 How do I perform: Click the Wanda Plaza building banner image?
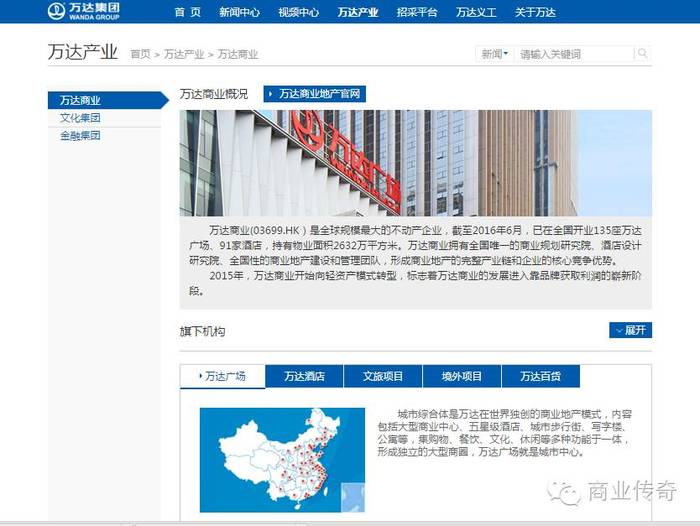(416, 163)
